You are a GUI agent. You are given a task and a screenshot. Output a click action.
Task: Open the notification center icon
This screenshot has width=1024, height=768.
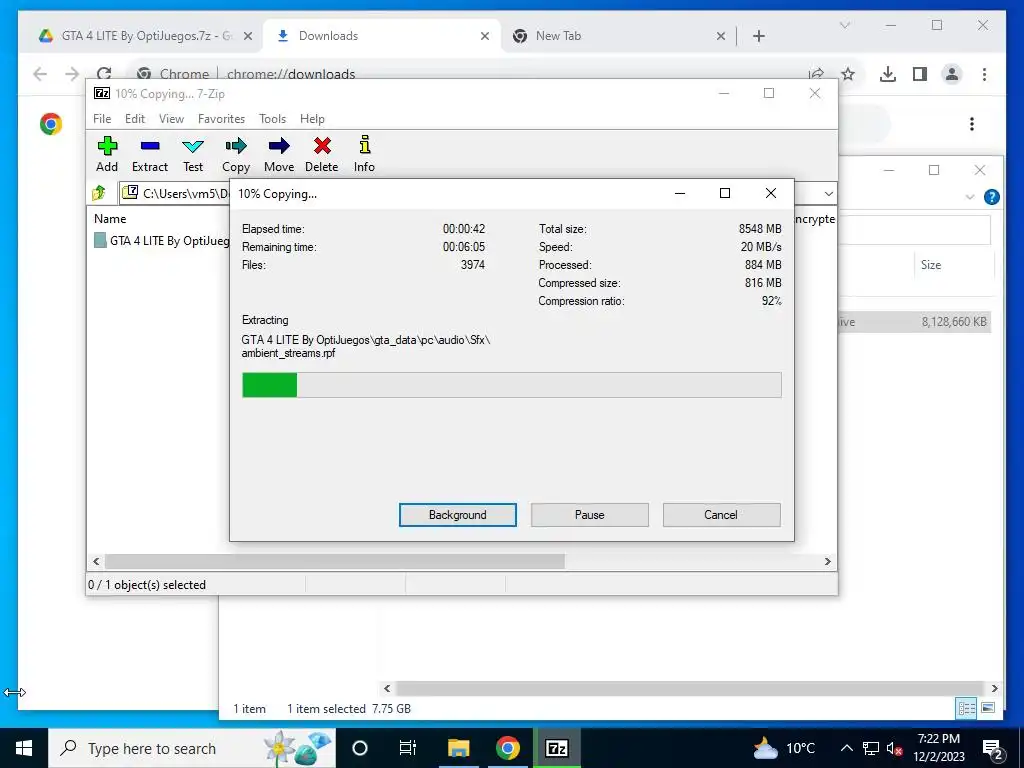(x=993, y=749)
